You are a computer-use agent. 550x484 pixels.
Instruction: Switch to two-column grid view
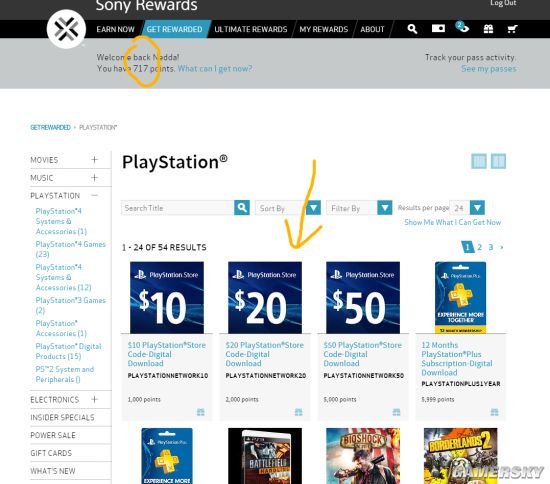[x=498, y=161]
